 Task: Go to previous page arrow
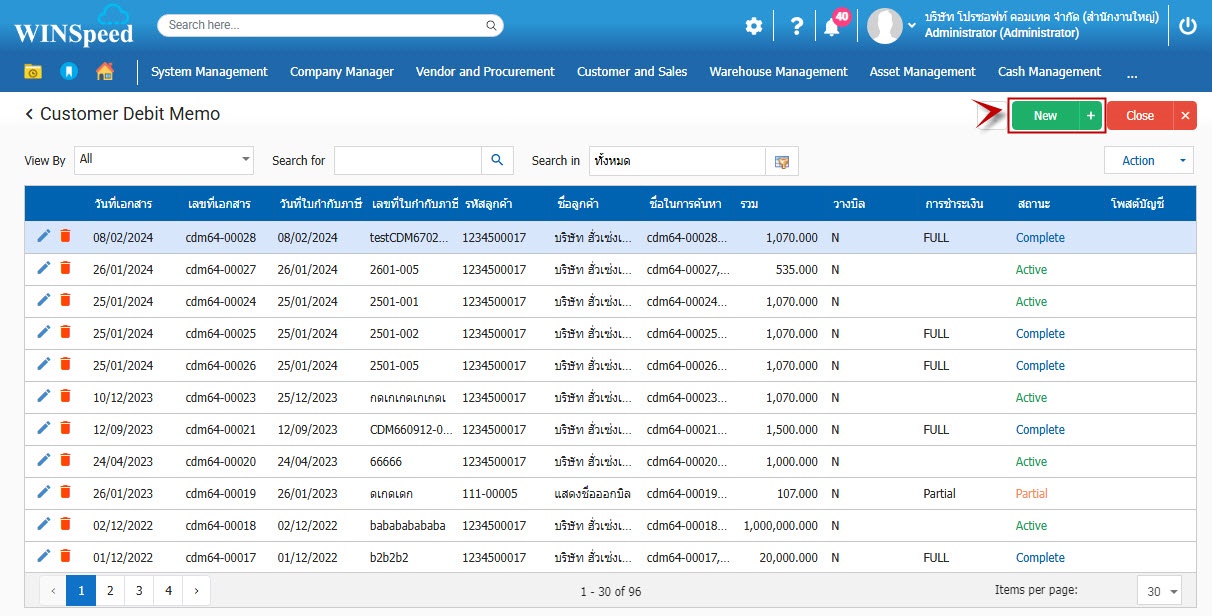(x=53, y=591)
